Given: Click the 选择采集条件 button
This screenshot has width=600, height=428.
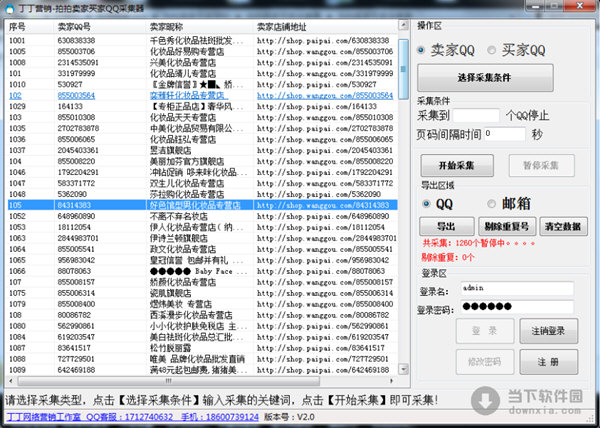Looking at the screenshot, I should pos(485,78).
